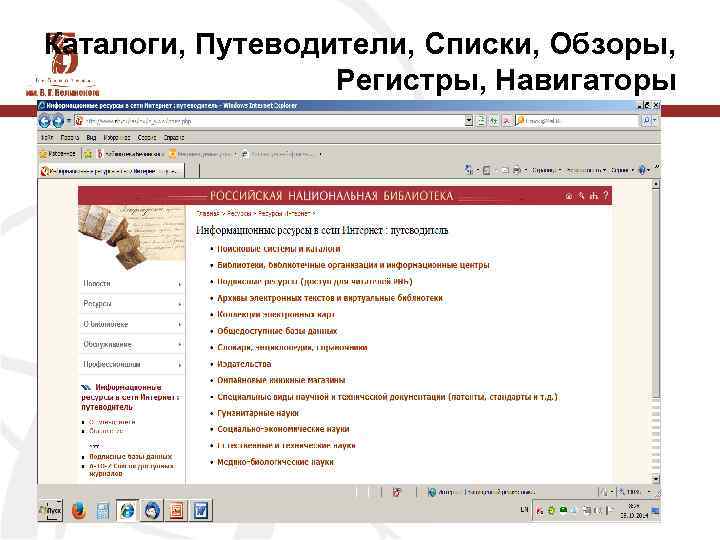
Task: Expand О библиотеке sidebar menu item
Action: pos(132,324)
